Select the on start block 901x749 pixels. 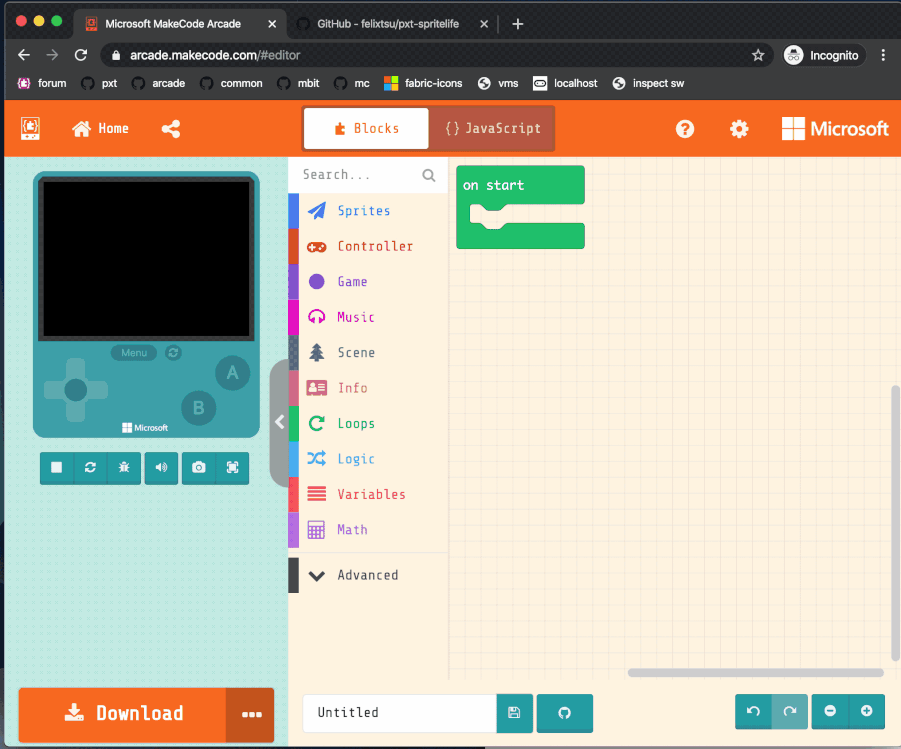[x=520, y=185]
